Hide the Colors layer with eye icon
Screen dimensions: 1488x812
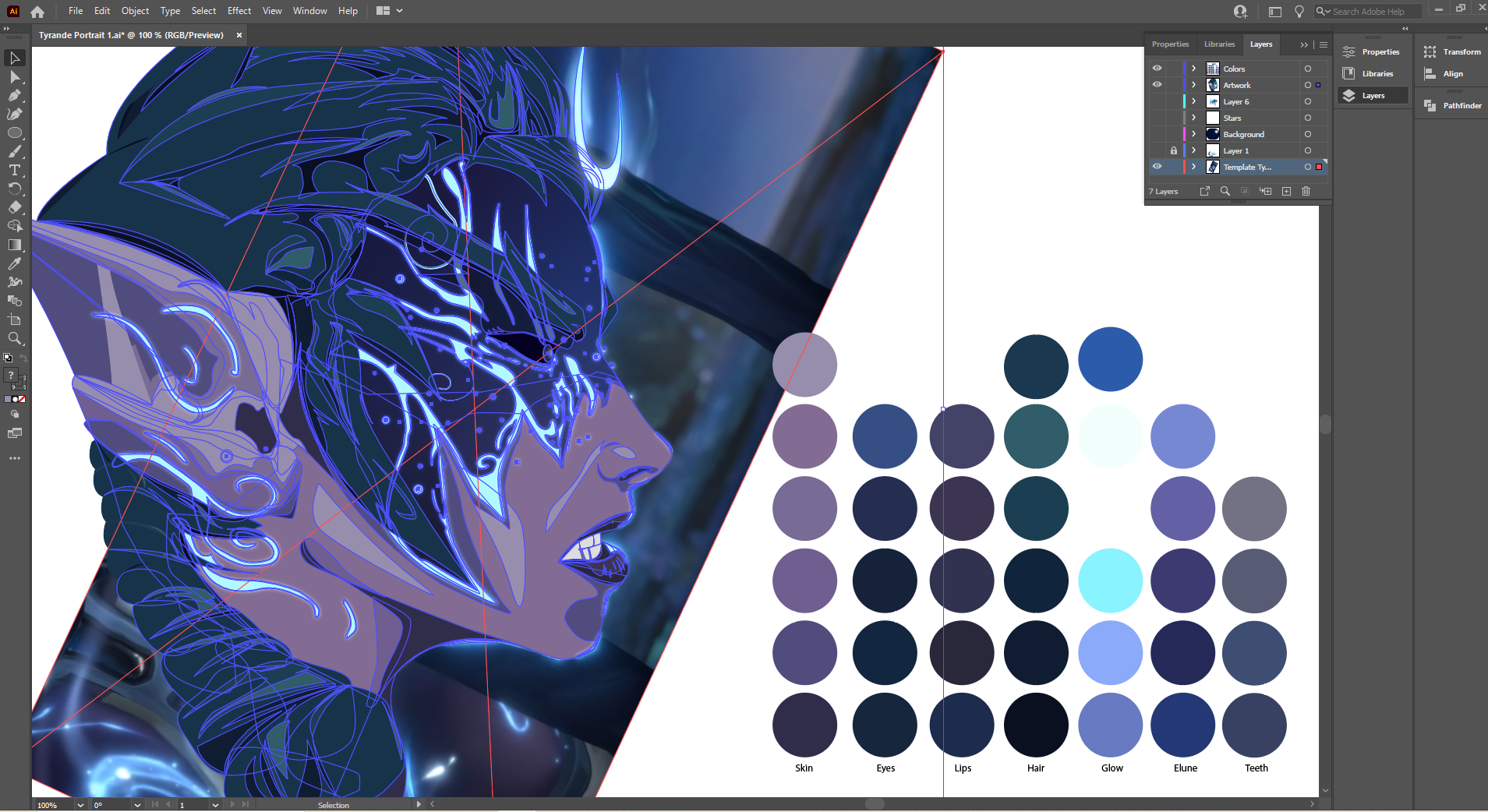tap(1157, 69)
